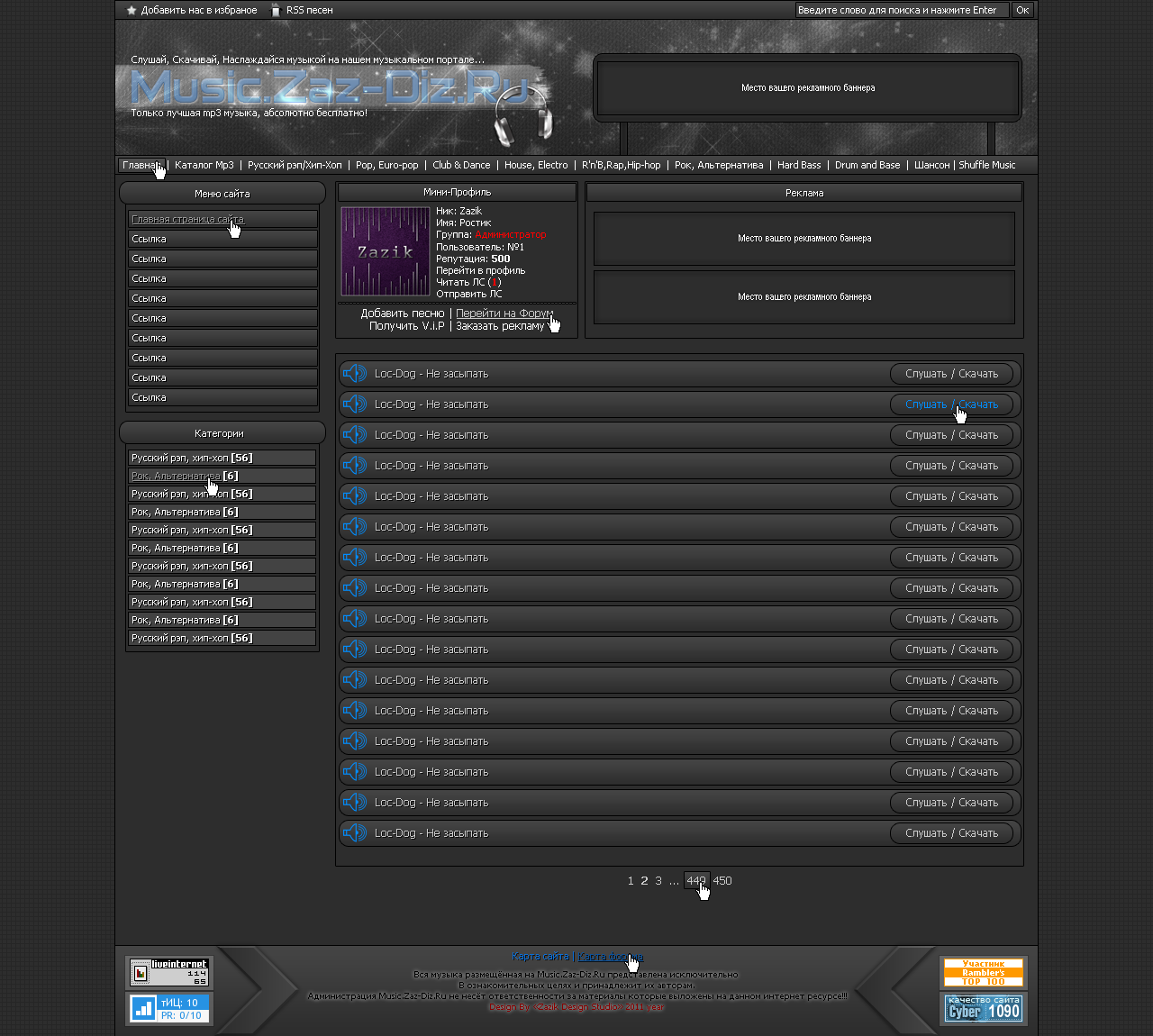This screenshot has width=1153, height=1036.
Task: Go to pagination page 1
Action: 631,881
